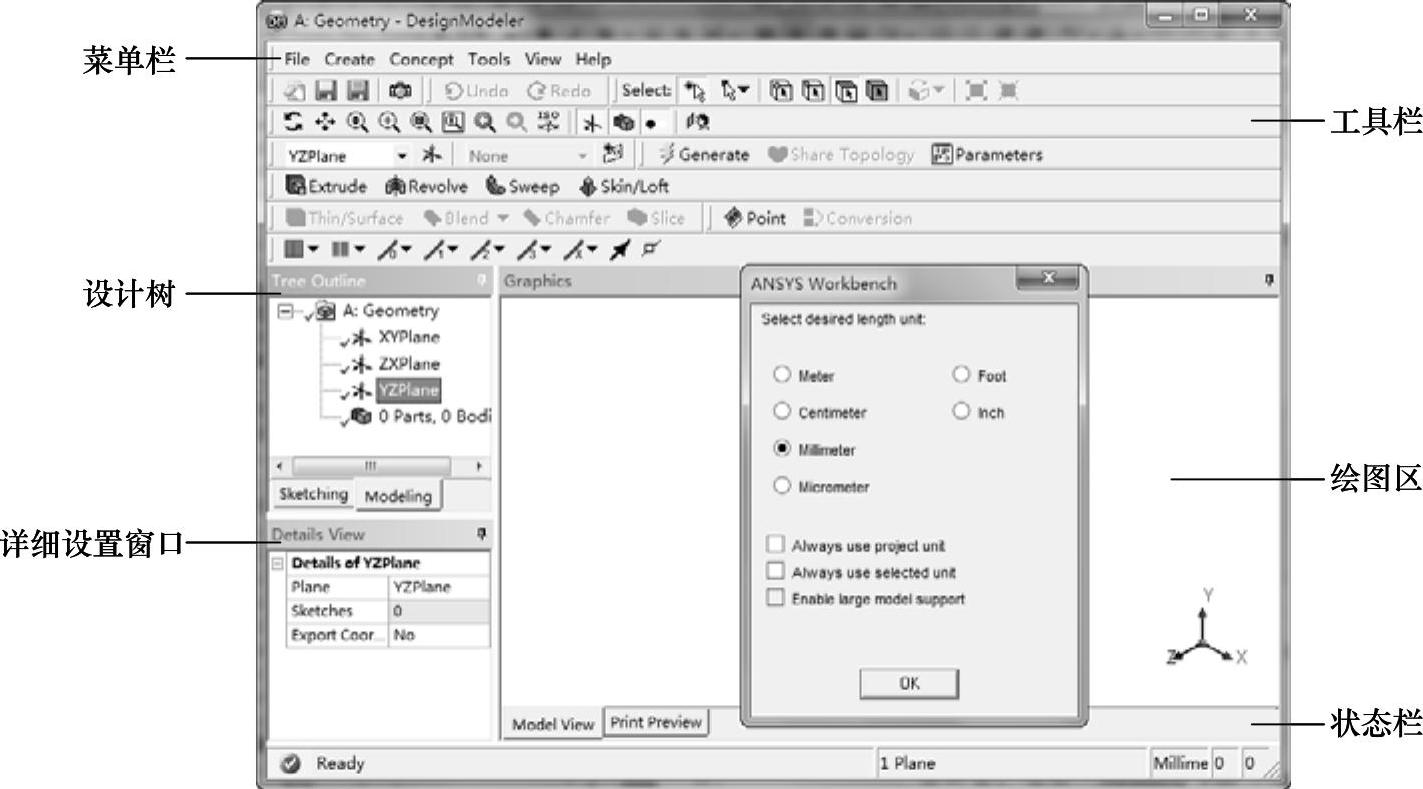Pin the Details View panel
This screenshot has height=789, width=1423.
point(482,534)
